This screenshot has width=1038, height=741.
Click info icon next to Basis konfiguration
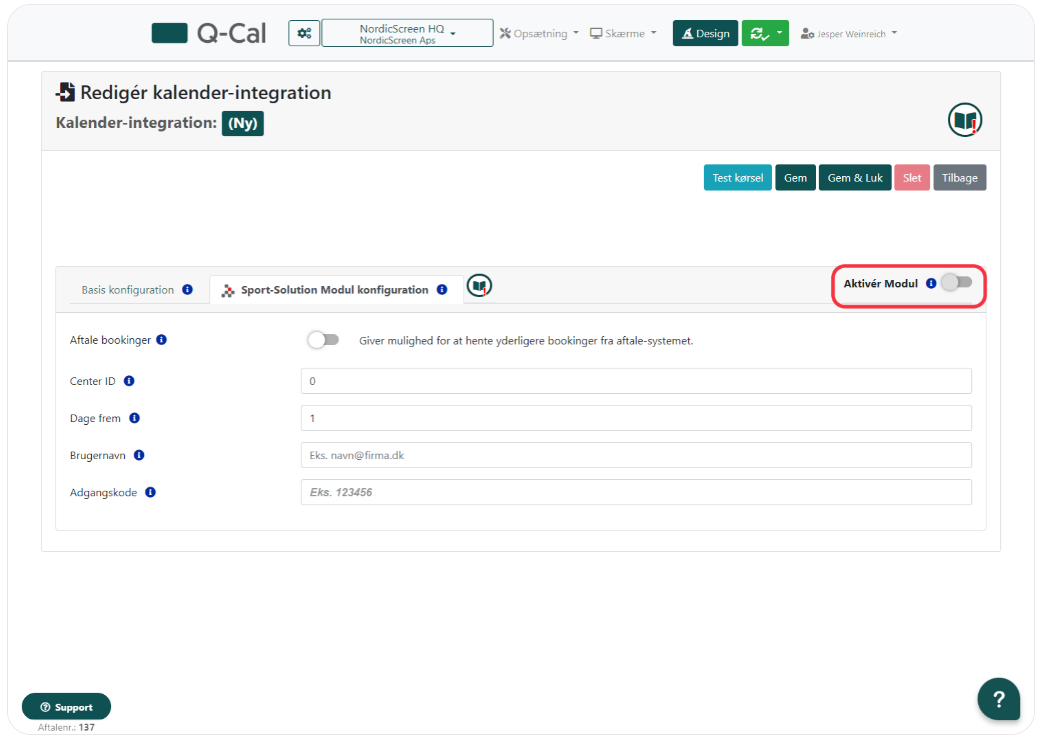click(x=187, y=289)
